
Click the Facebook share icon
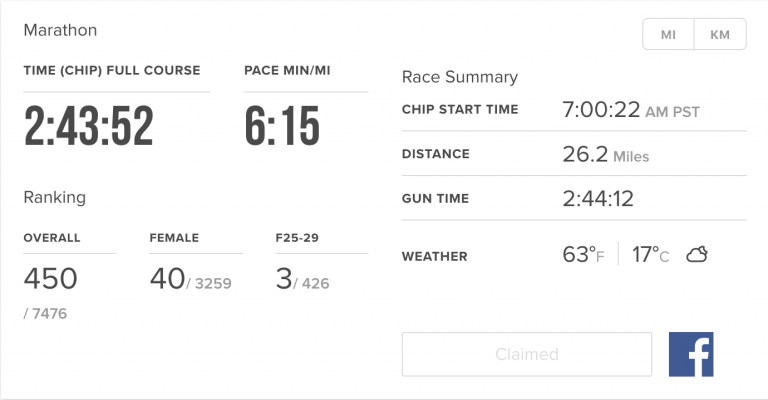[691, 354]
